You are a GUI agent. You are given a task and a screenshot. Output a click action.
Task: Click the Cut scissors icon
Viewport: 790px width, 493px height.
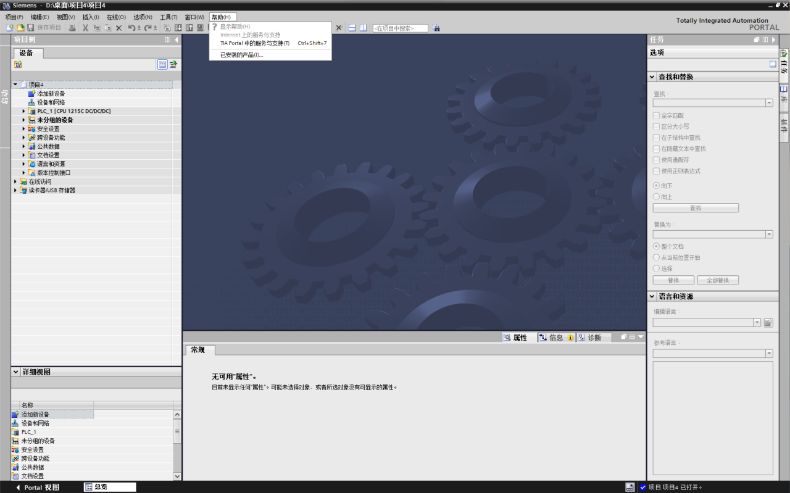(x=85, y=28)
